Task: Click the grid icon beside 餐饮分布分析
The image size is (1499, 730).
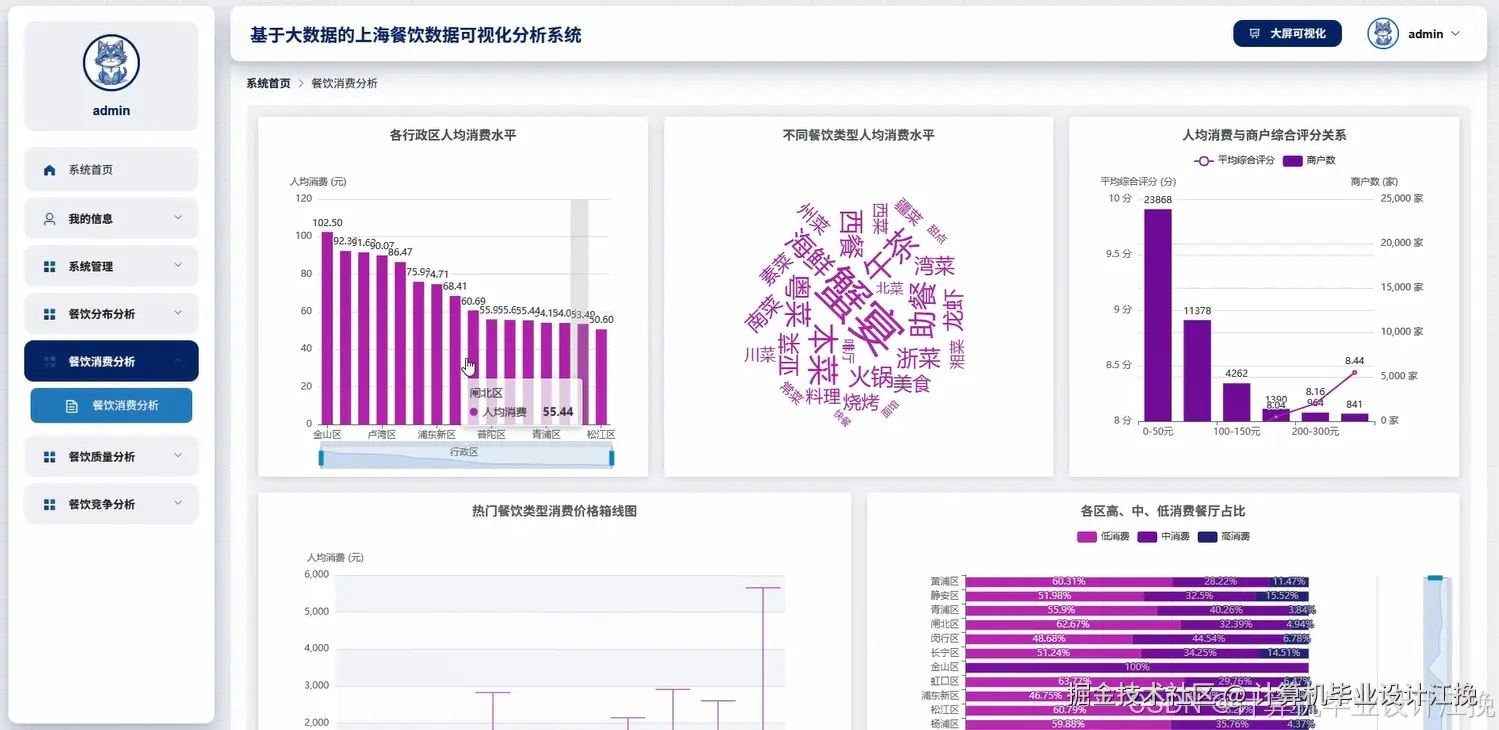Action: 49,314
